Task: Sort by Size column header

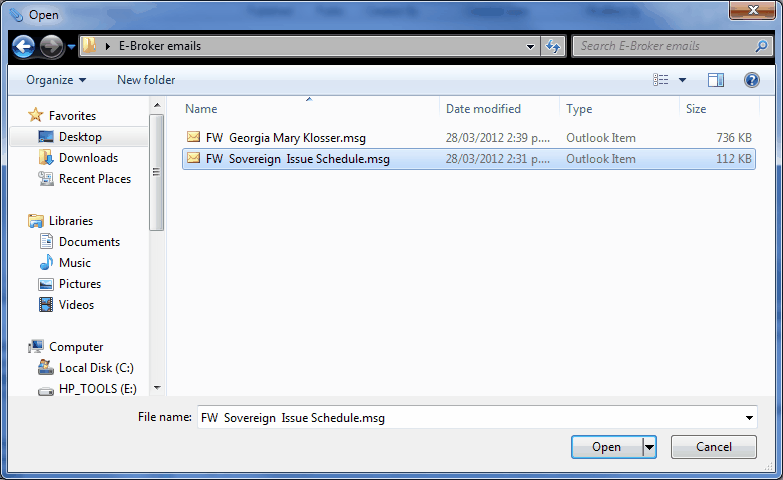Action: [696, 109]
